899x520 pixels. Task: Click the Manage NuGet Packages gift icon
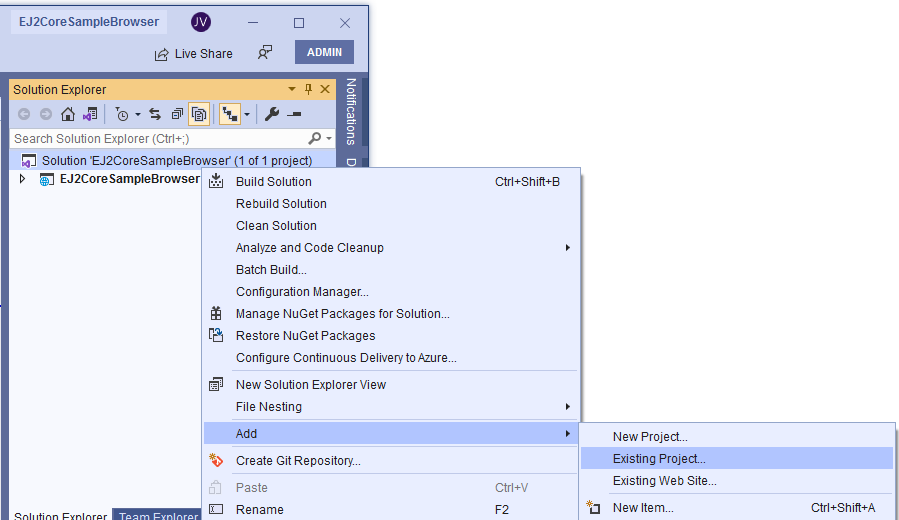pyautogui.click(x=216, y=313)
